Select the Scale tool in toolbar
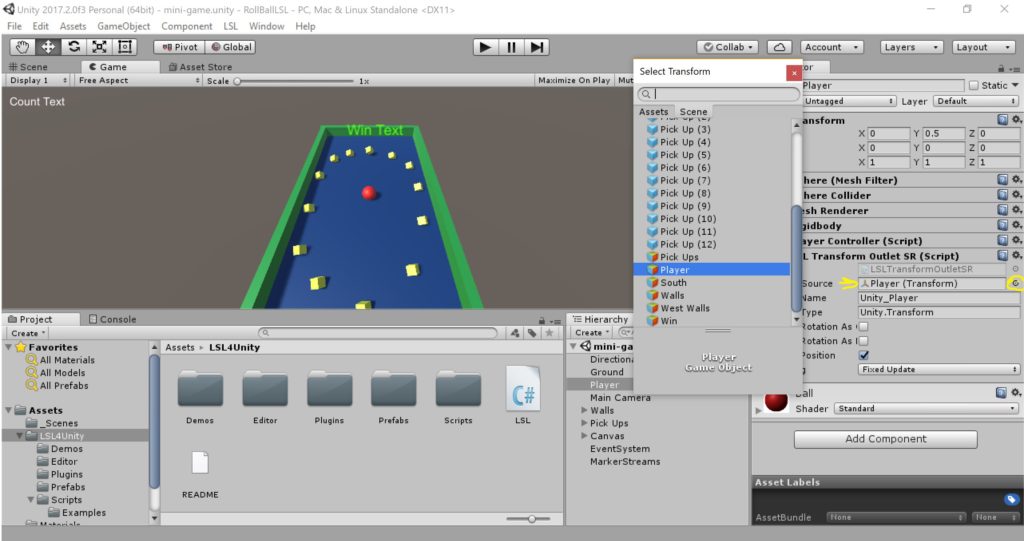The width and height of the screenshot is (1024, 541). (99, 47)
